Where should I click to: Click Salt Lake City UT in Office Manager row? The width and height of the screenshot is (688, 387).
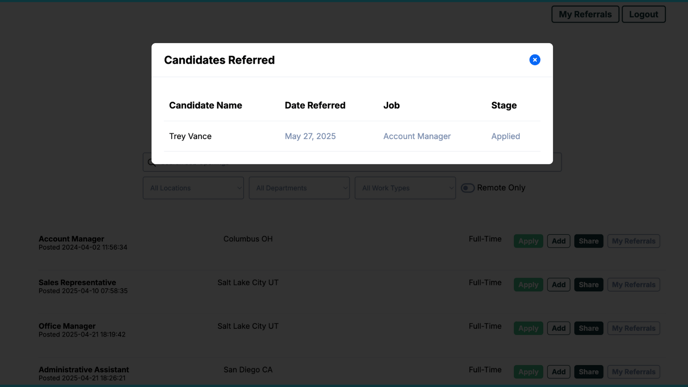248,326
